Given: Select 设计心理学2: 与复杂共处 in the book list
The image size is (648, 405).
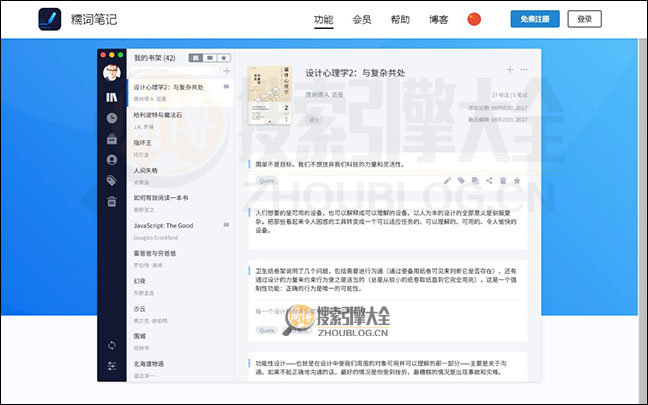Looking at the screenshot, I should coord(181,93).
